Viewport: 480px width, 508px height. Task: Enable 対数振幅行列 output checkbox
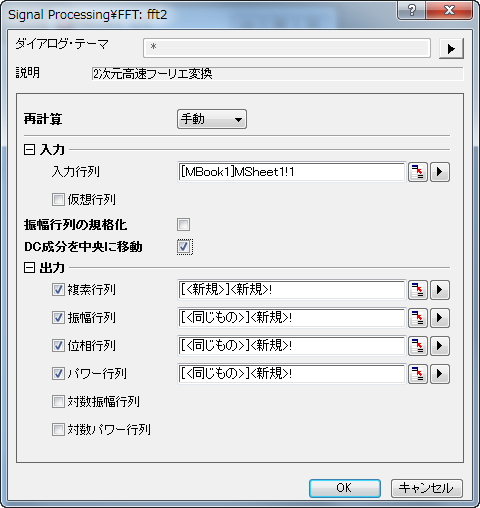pyautogui.click(x=58, y=402)
